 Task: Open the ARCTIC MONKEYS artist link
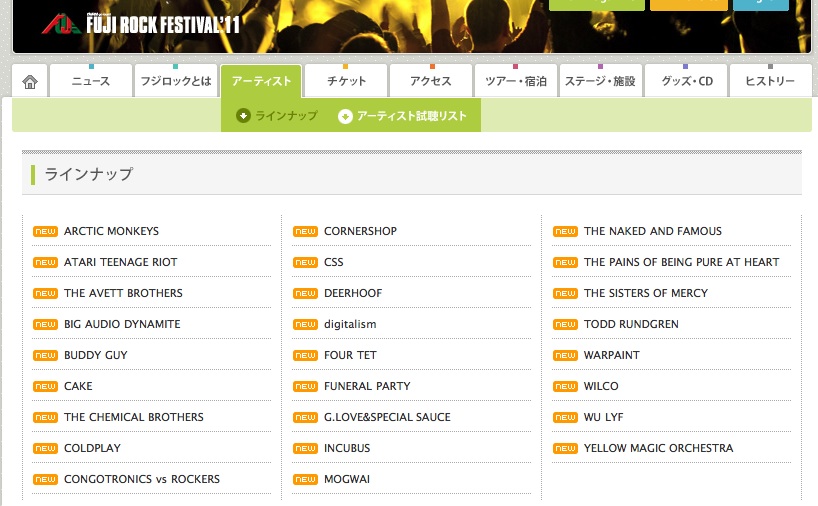pos(111,231)
